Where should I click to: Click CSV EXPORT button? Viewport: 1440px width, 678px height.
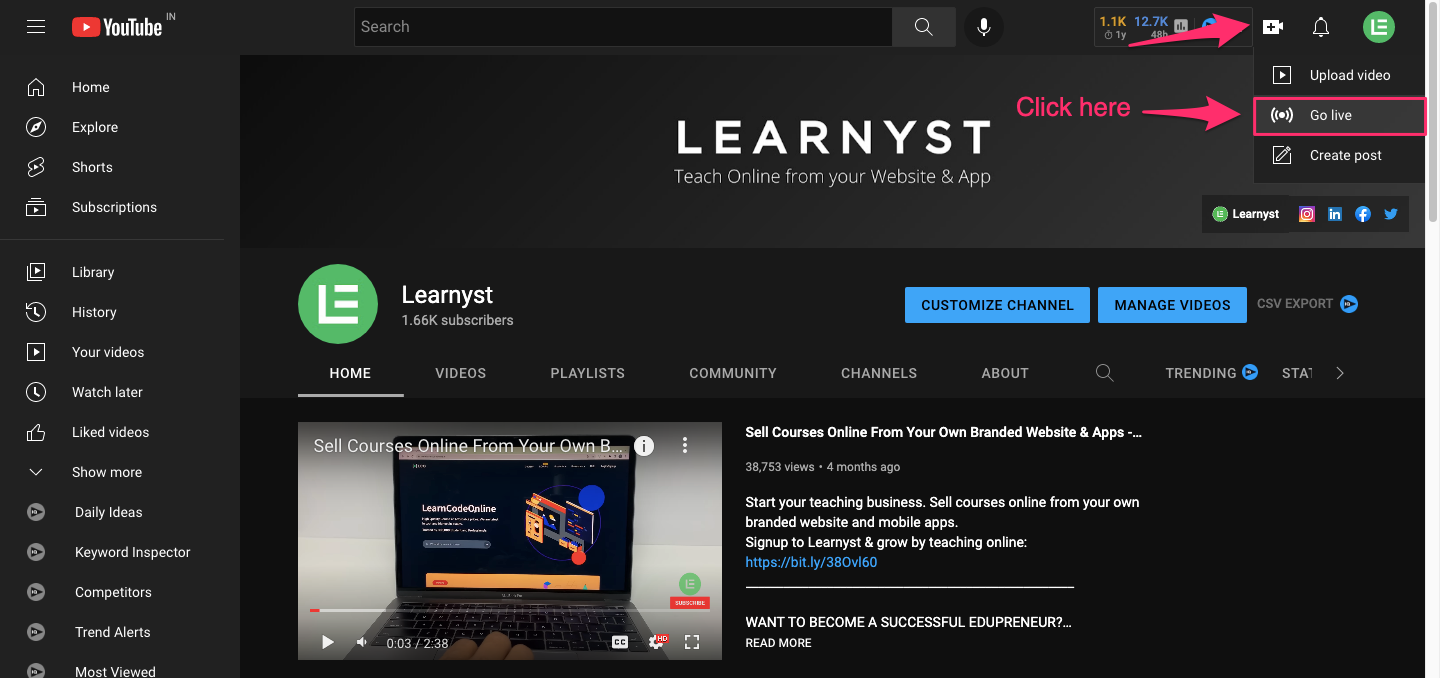coord(1307,304)
